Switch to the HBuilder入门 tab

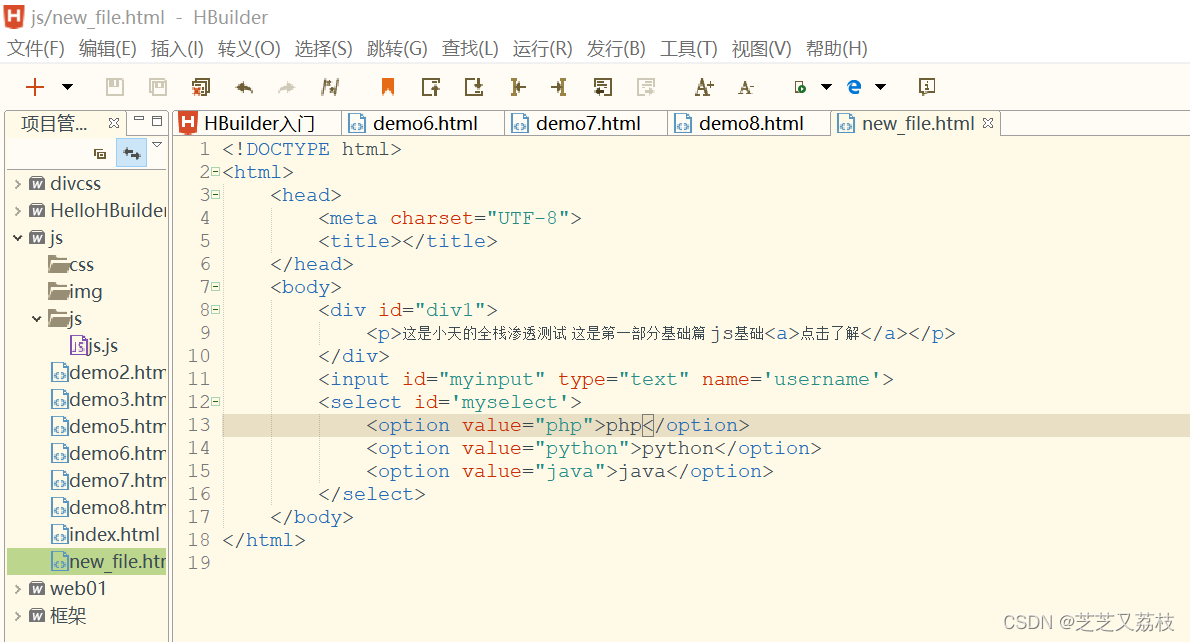[x=257, y=124]
